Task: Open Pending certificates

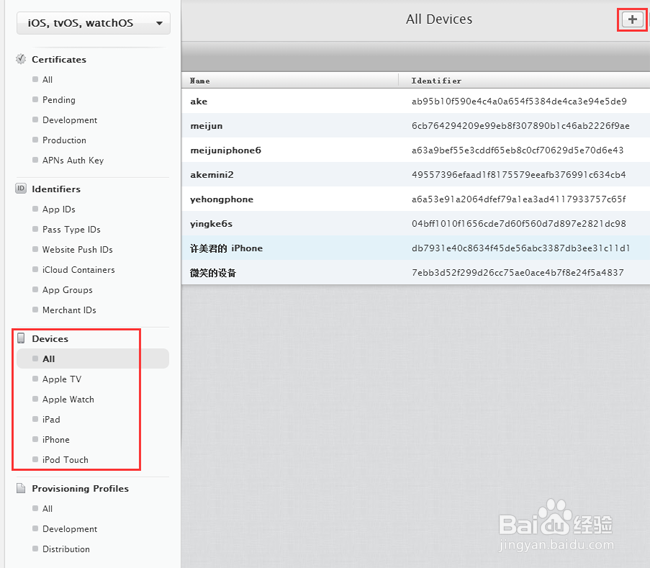Action: coord(59,100)
